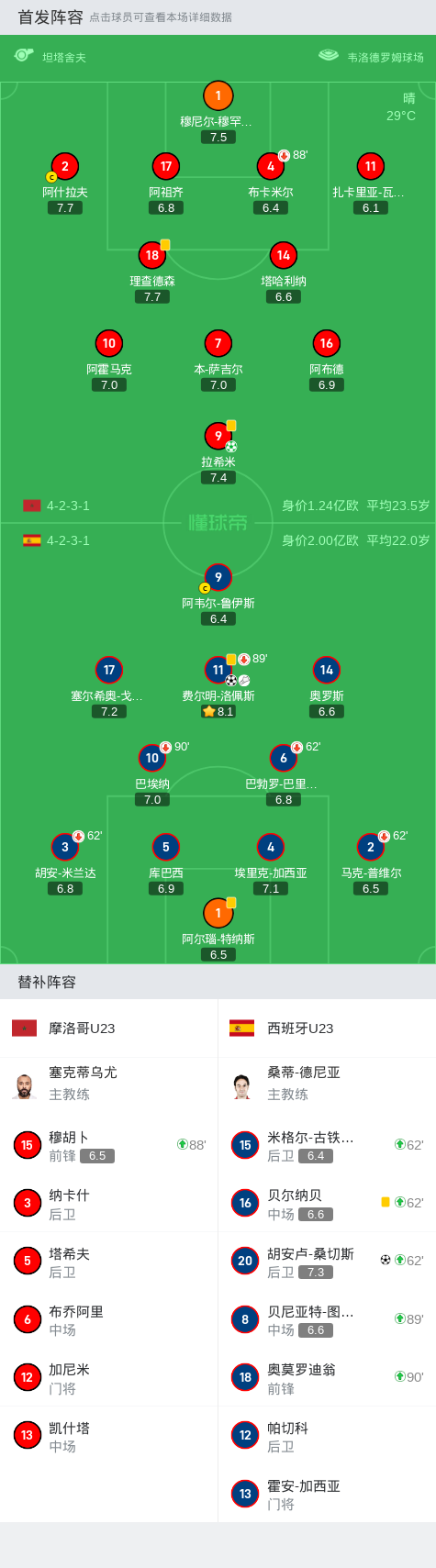The height and width of the screenshot is (1568, 436).
Task: Tap the stadium icon beside 韦洛德罗姆球场
Action: pos(329,56)
